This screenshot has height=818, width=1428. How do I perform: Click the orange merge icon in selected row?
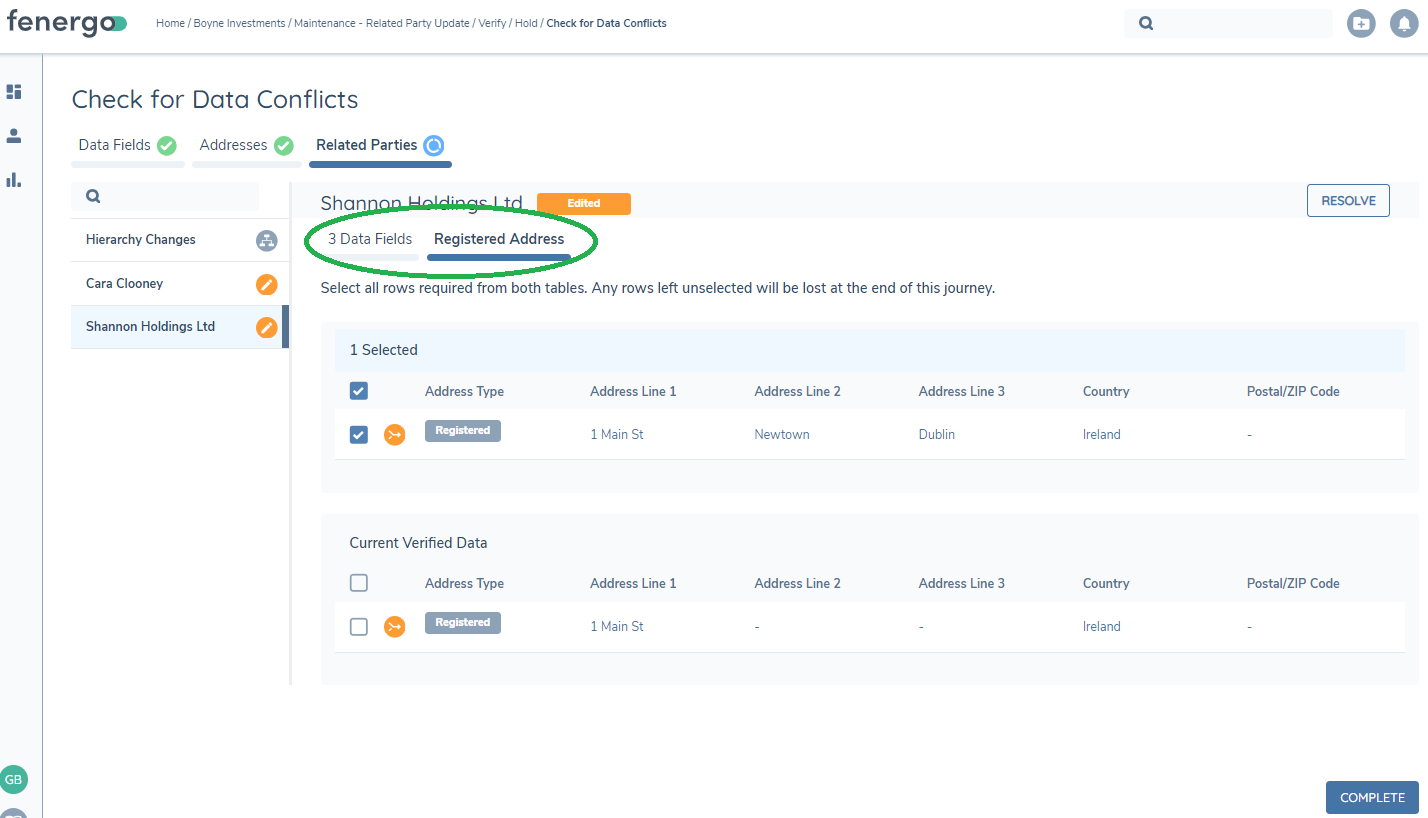pos(395,435)
